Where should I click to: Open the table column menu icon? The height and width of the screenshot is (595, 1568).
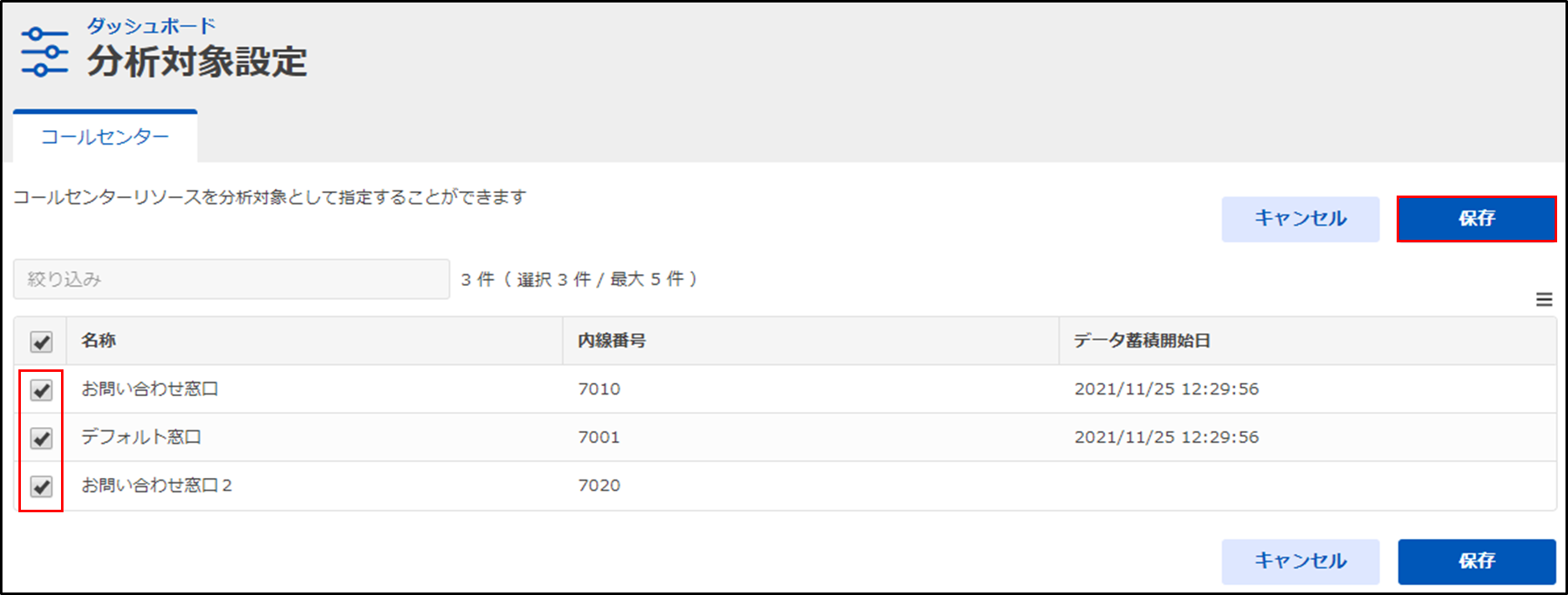click(x=1544, y=299)
